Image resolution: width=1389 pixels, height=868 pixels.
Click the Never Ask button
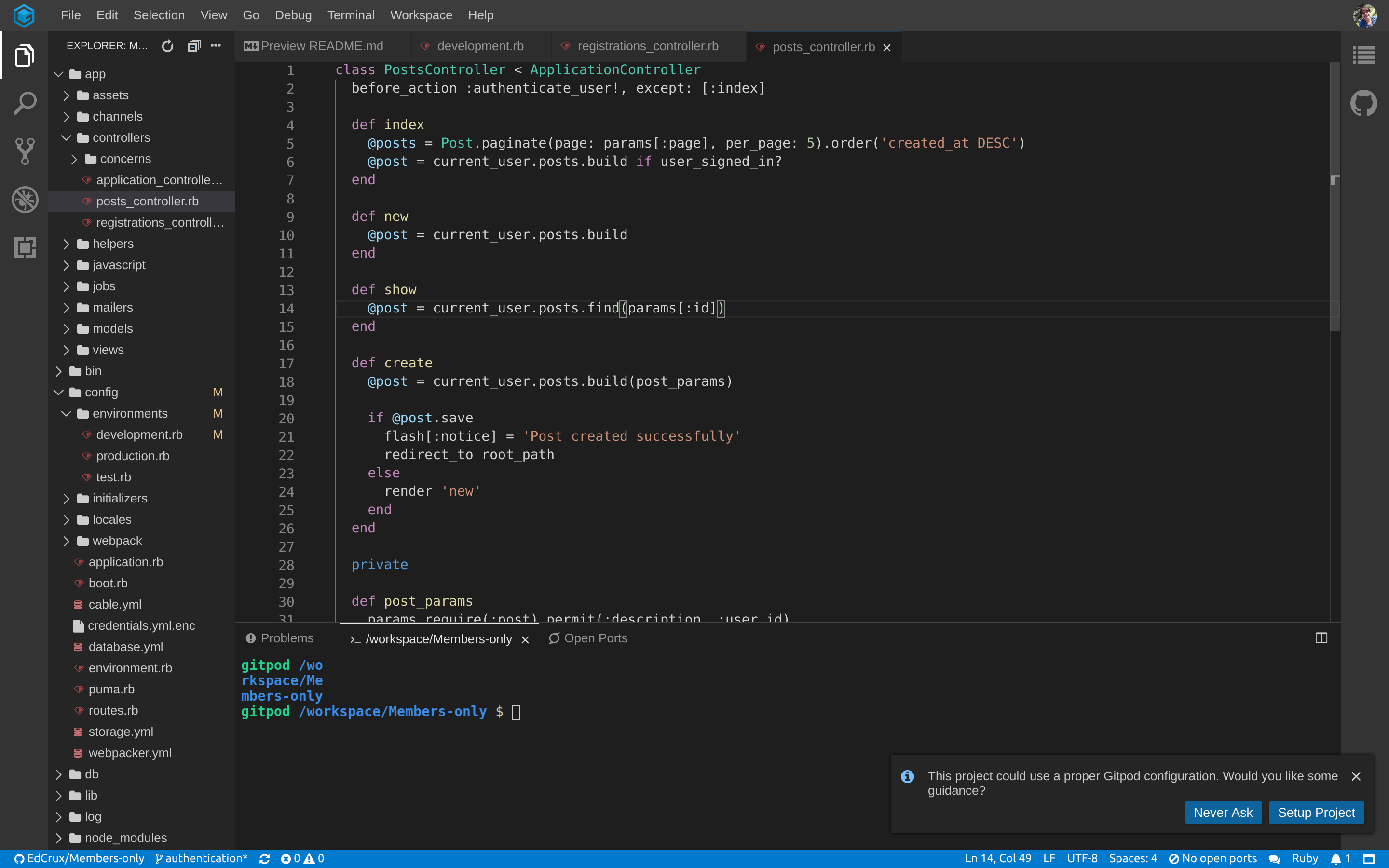[x=1223, y=813]
